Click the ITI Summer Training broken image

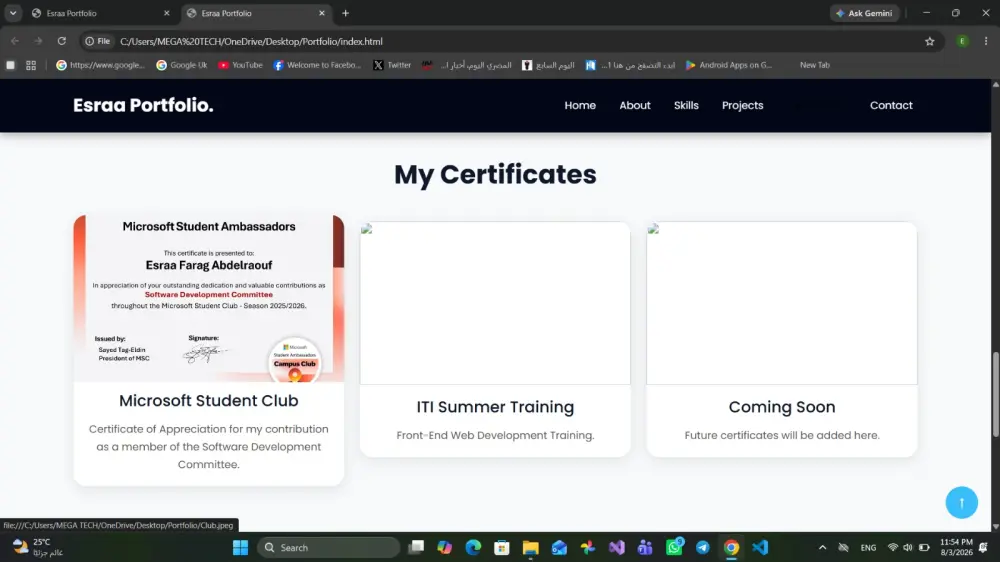coord(495,303)
